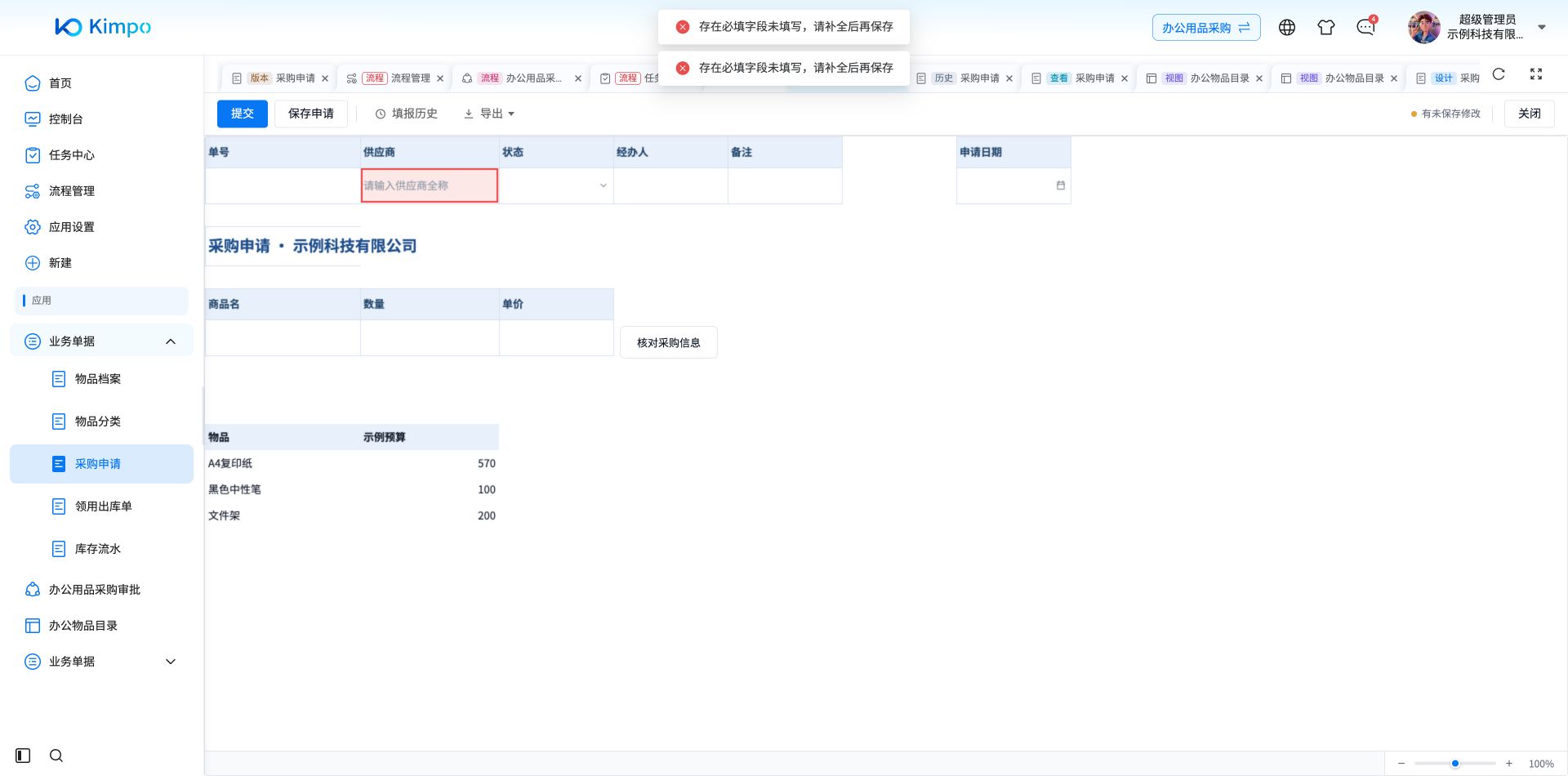Open the calendar icon in 申请日期 field
Viewport: 1568px width, 776px height.
click(1061, 185)
